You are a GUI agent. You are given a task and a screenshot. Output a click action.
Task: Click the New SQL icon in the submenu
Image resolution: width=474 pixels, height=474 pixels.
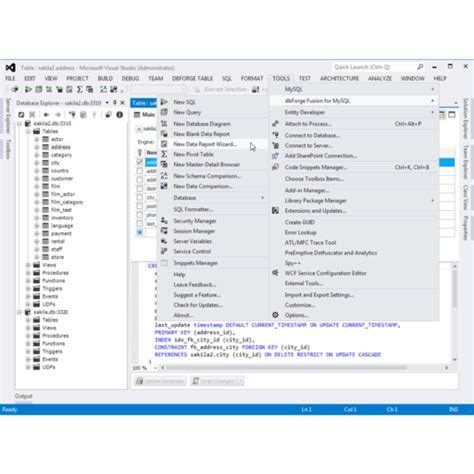pos(164,102)
